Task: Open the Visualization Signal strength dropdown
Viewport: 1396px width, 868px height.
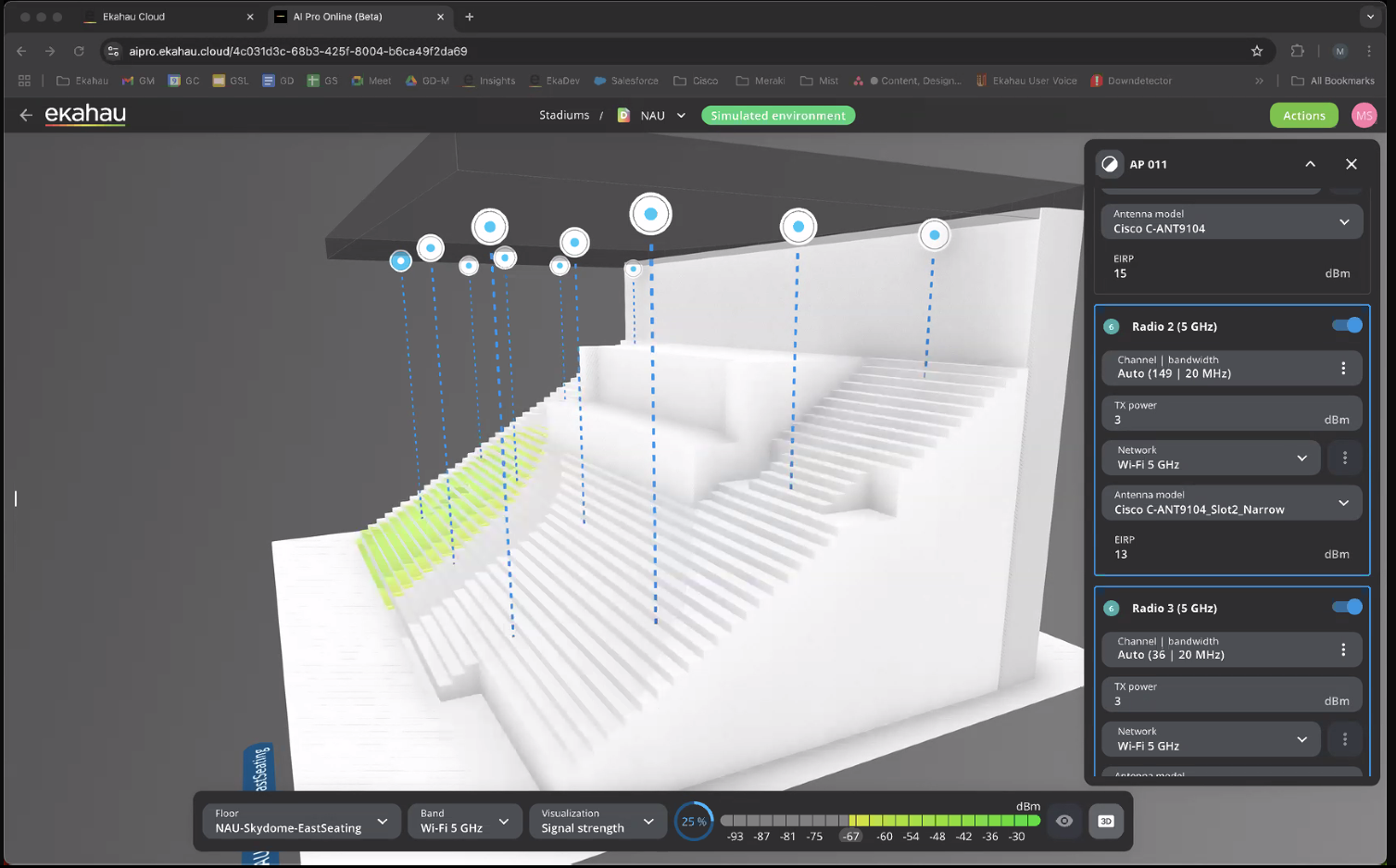Action: [x=597, y=821]
